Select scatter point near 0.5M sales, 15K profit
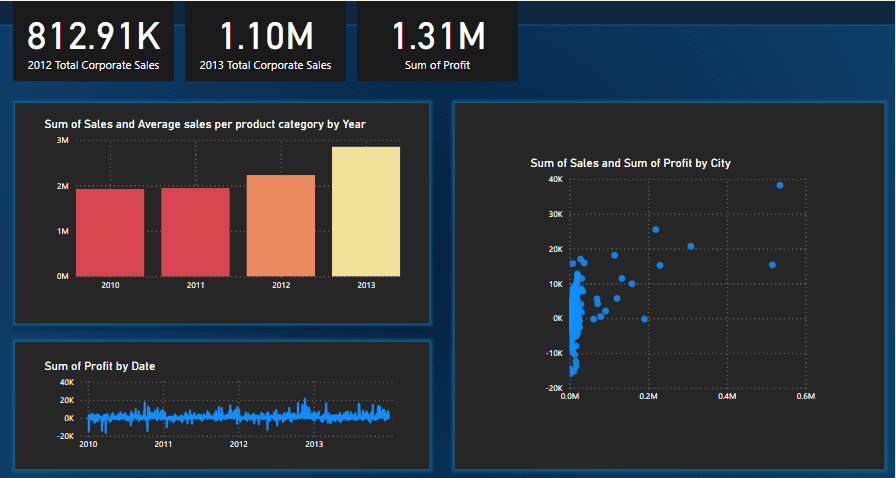This screenshot has width=896, height=478. (772, 265)
